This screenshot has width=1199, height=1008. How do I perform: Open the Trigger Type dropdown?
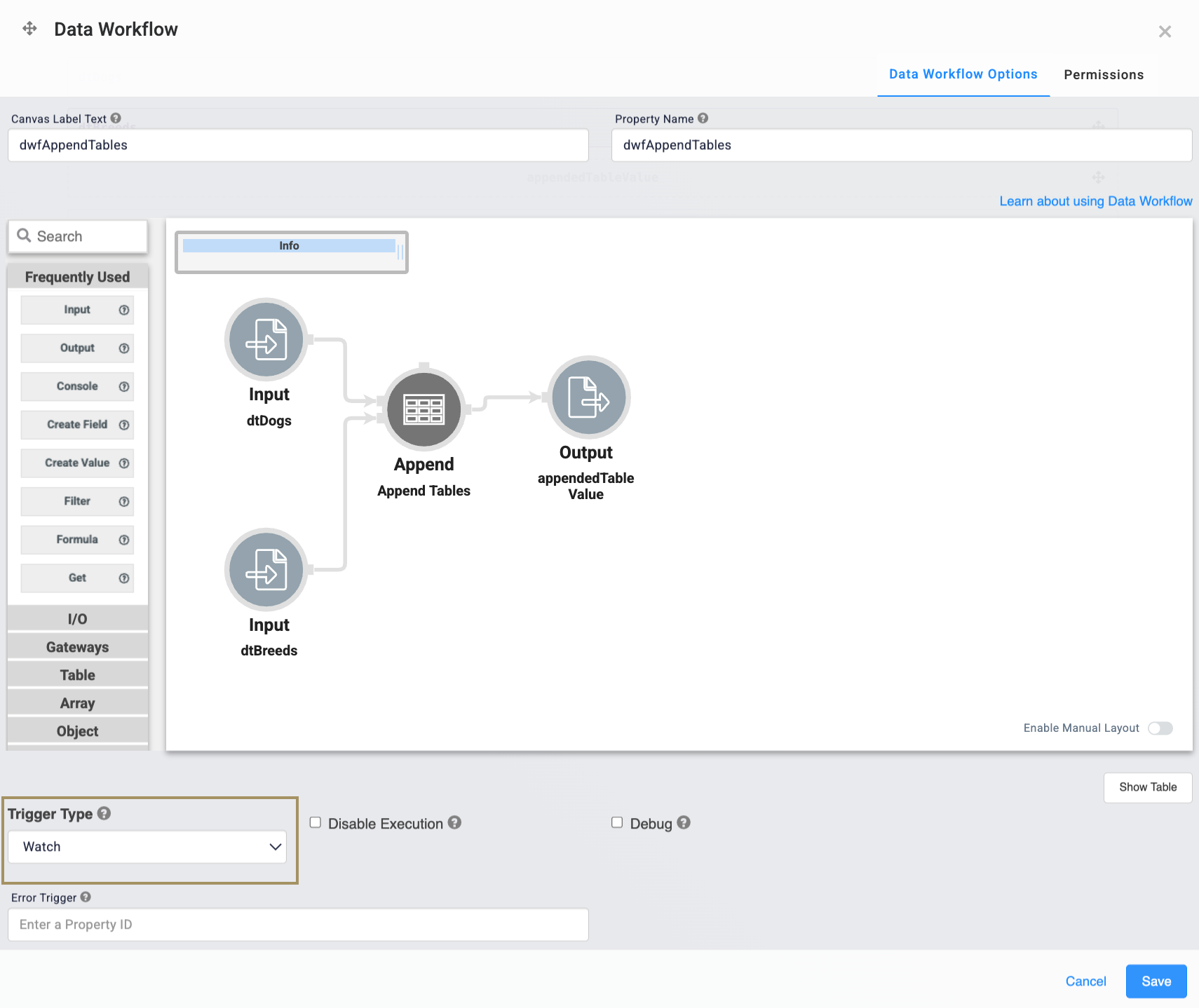(147, 847)
